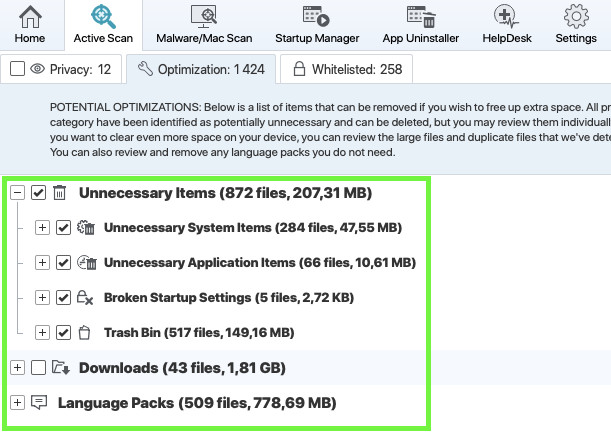Select Broken Startup Settings (5 files, 2,72 KB)
Screen dimensions: 611x439
click(x=229, y=298)
